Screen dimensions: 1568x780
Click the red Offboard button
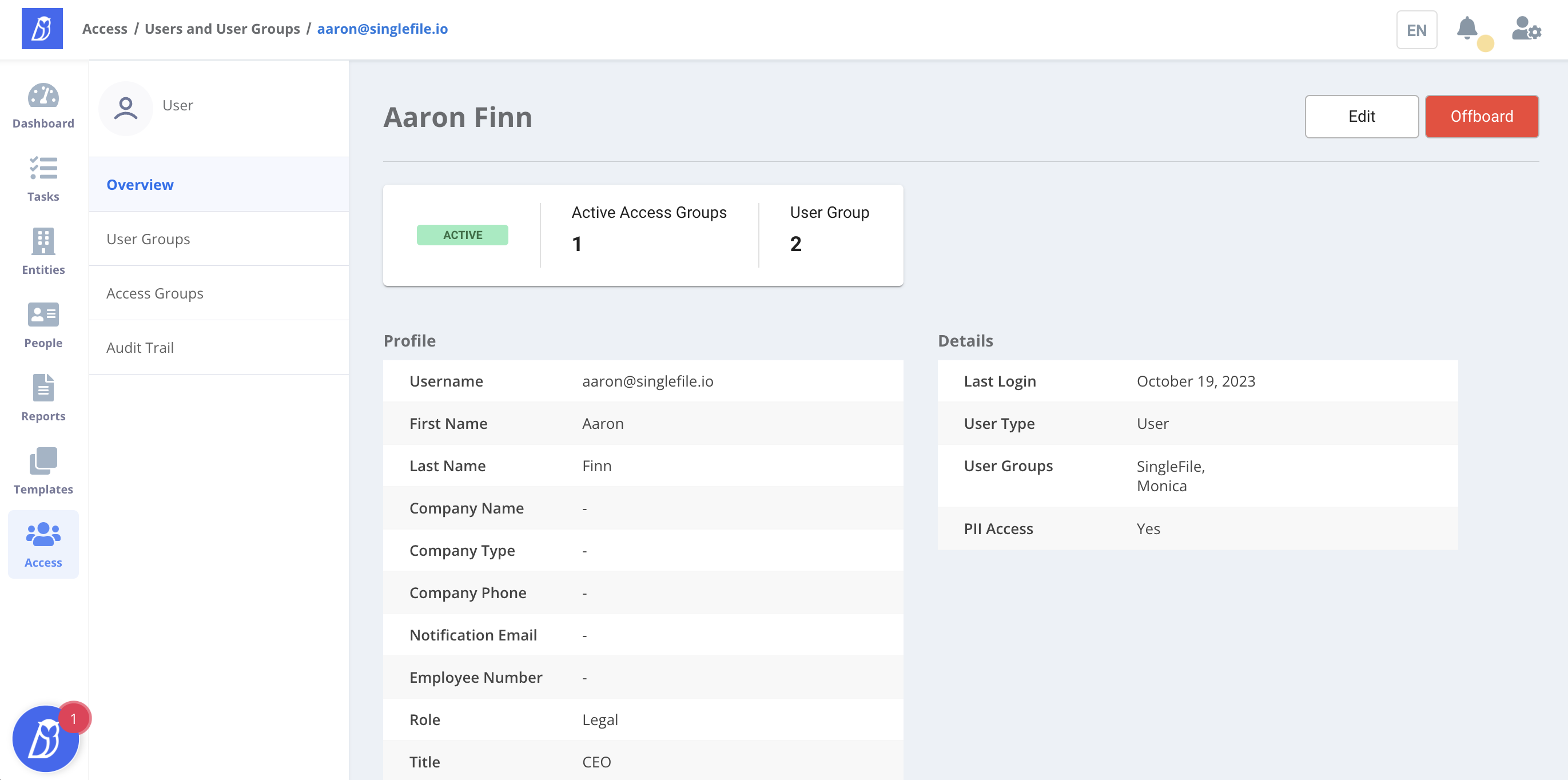pyautogui.click(x=1482, y=116)
